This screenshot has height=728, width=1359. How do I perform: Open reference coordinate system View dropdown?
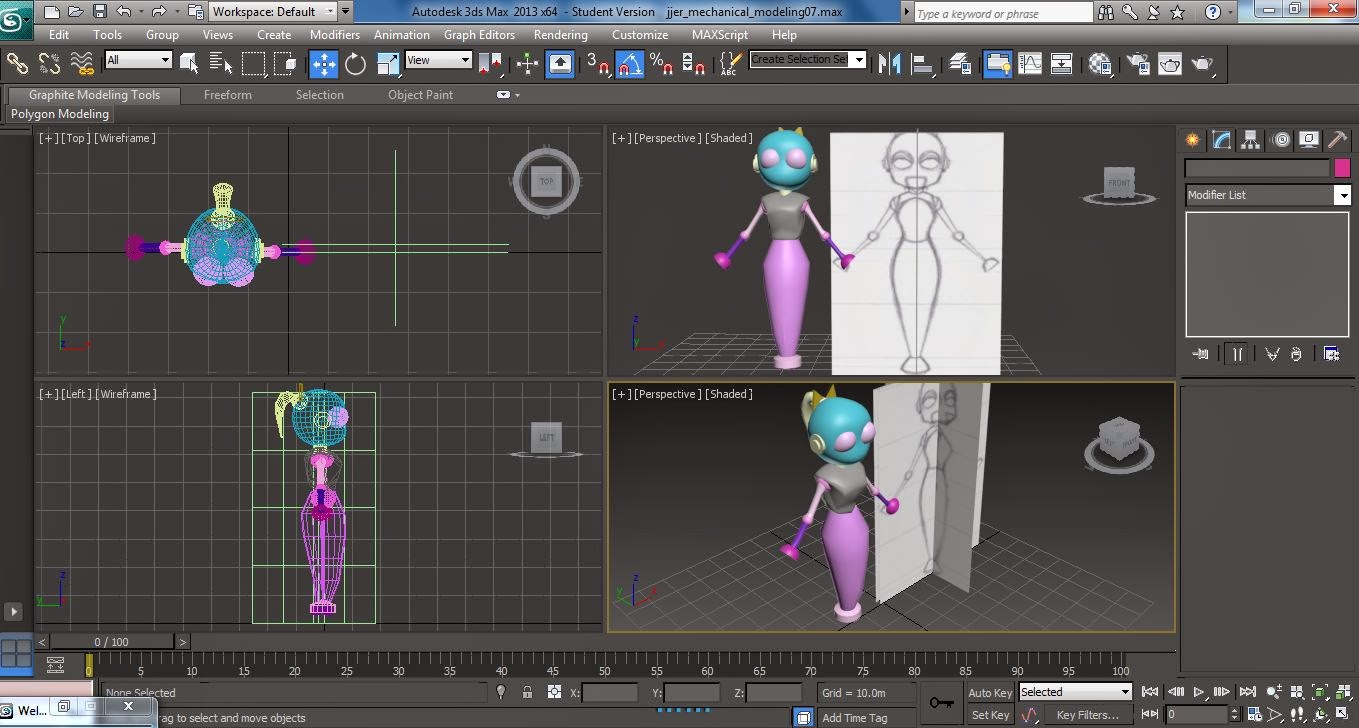(438, 60)
